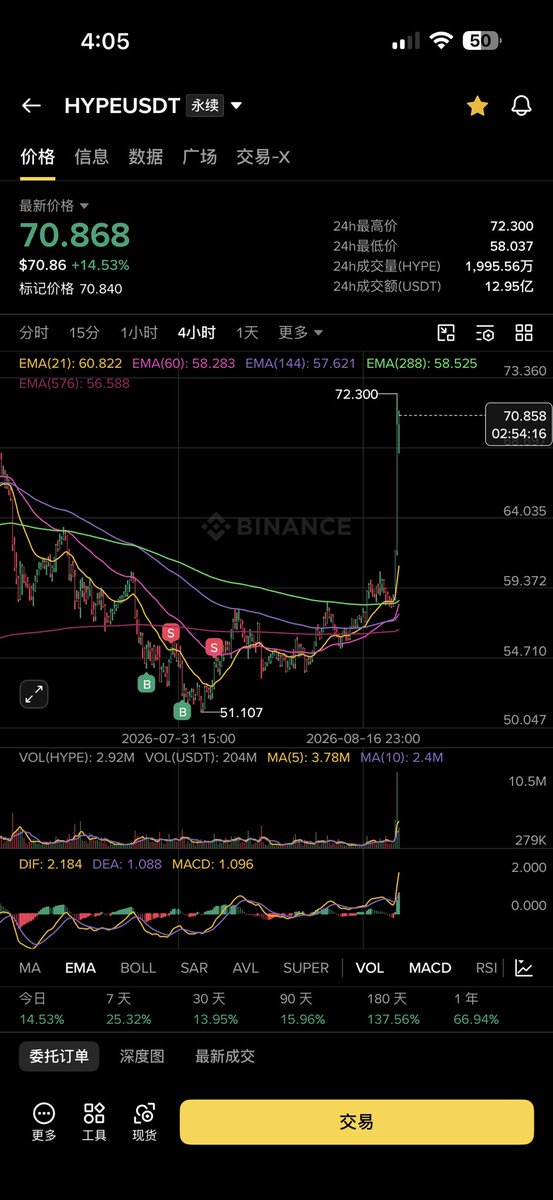
Task: Select the 15分 timeframe
Action: click(x=84, y=332)
